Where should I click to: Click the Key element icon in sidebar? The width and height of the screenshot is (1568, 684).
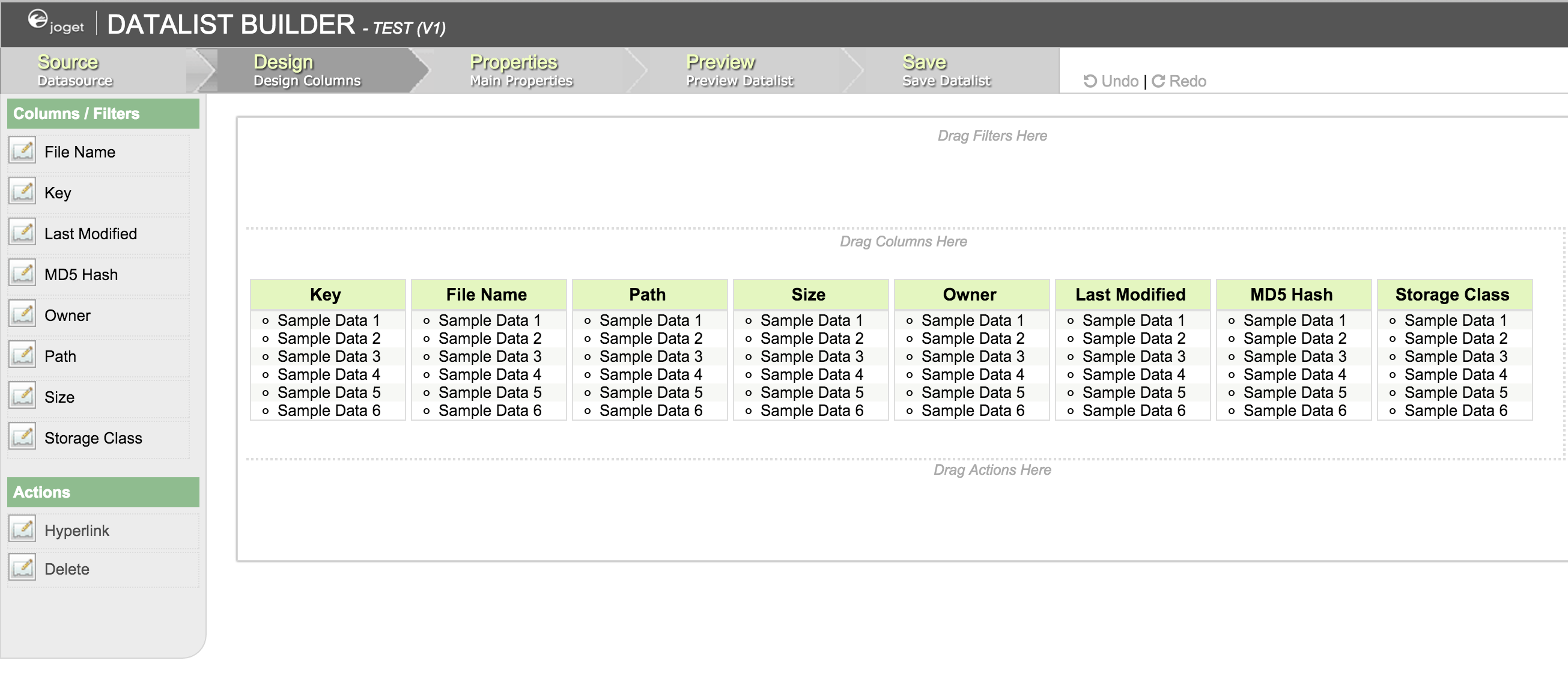[22, 192]
